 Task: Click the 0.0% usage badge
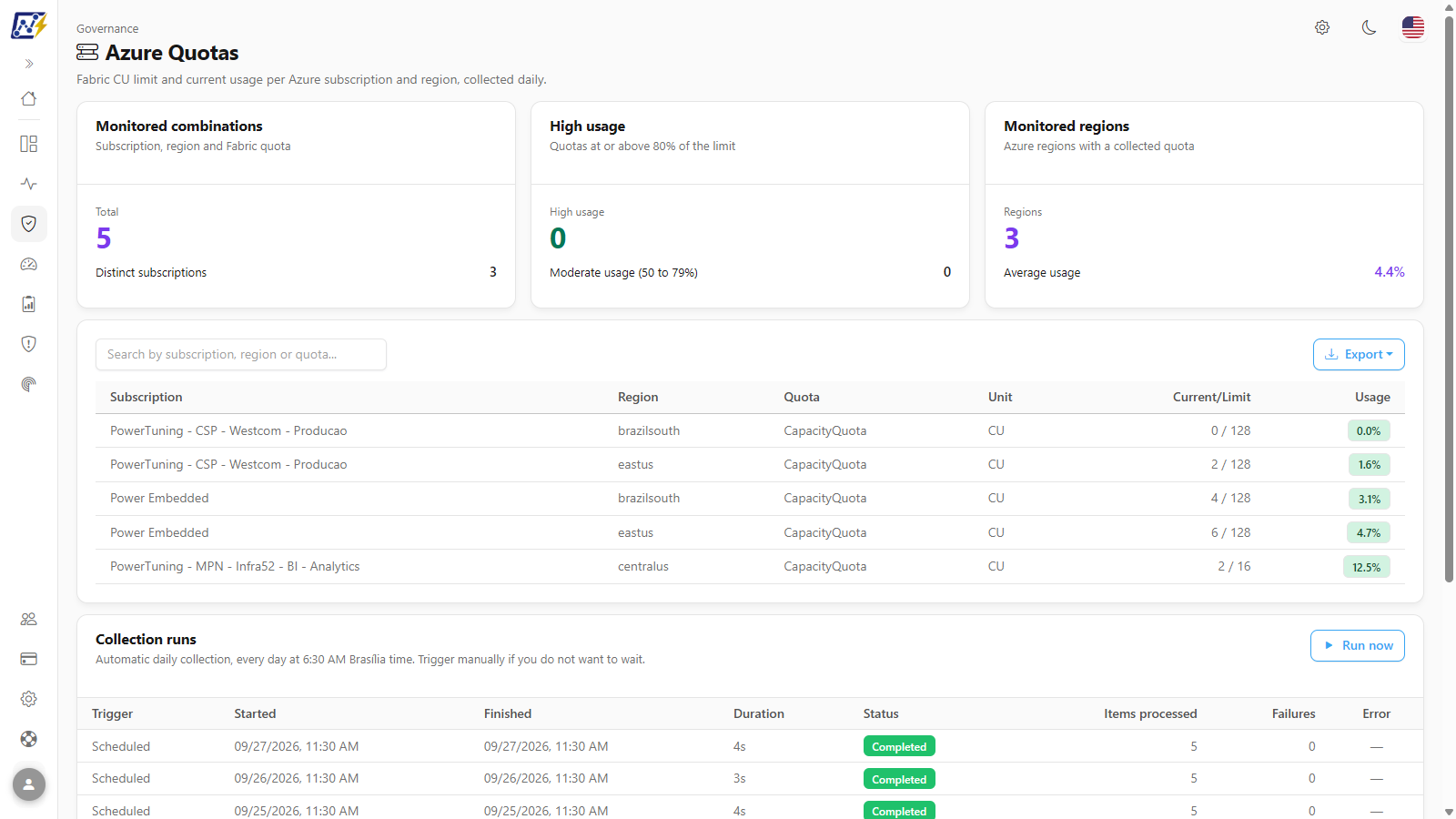[1369, 431]
